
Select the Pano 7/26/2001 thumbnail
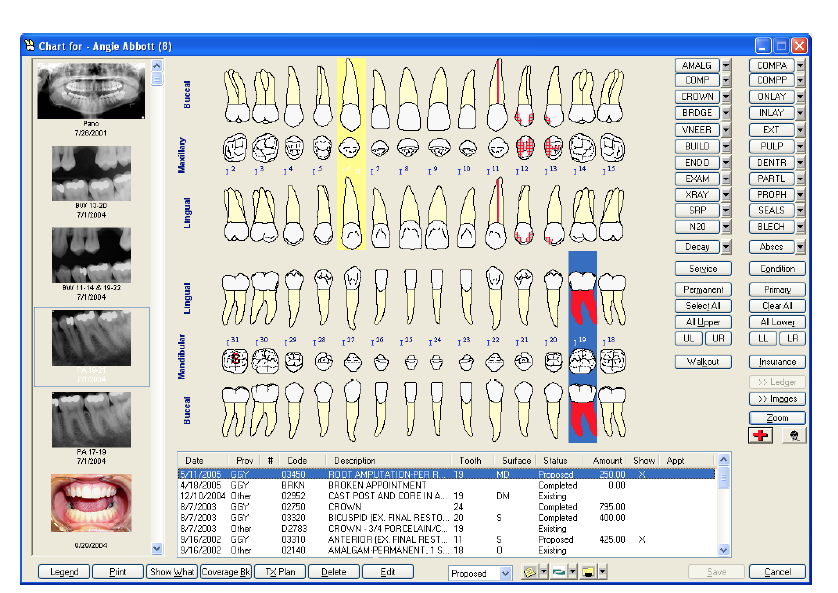(91, 89)
